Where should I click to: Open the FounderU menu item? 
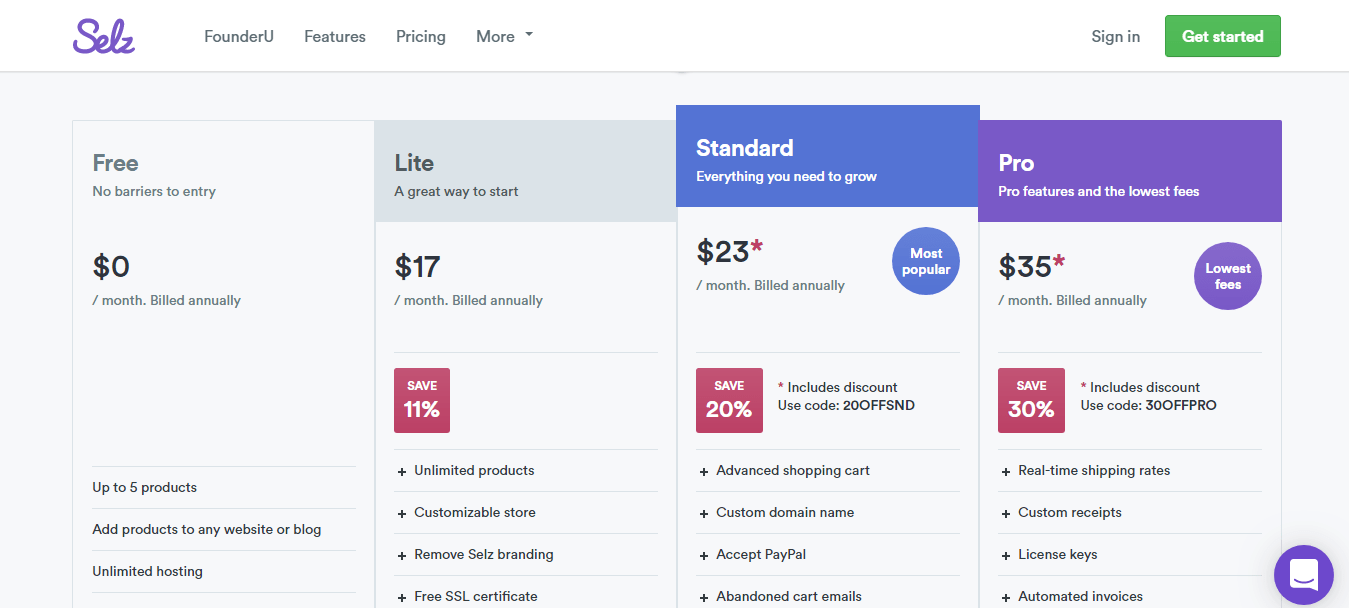pyautogui.click(x=238, y=36)
